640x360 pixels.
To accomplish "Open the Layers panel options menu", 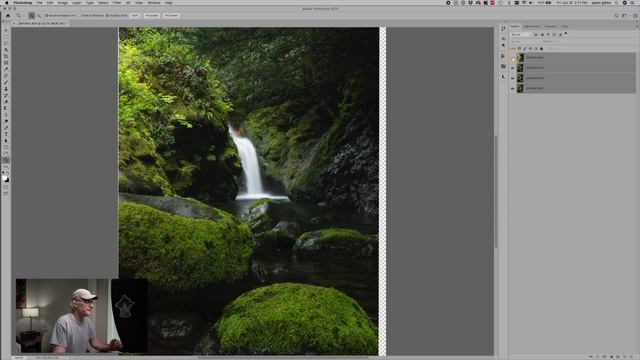I will (636, 26).
